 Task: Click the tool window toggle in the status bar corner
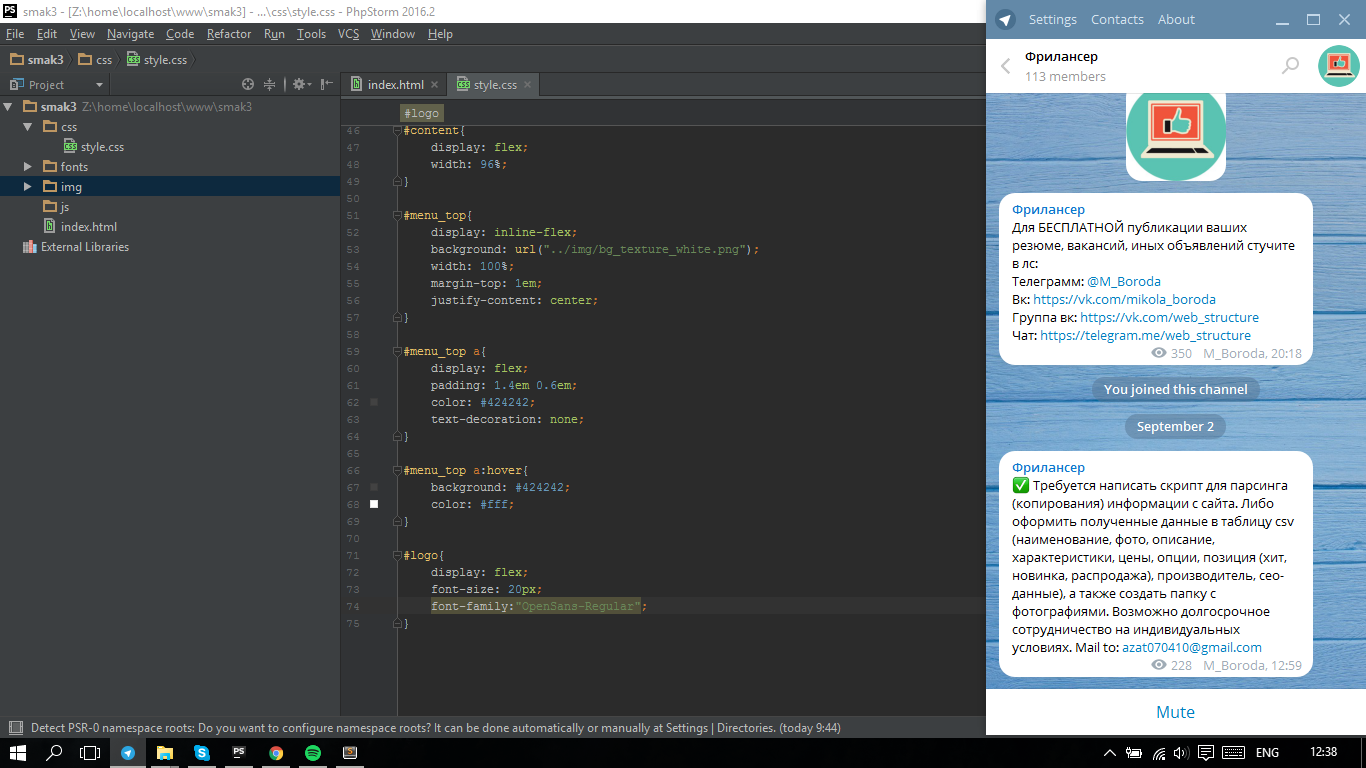pos(15,728)
